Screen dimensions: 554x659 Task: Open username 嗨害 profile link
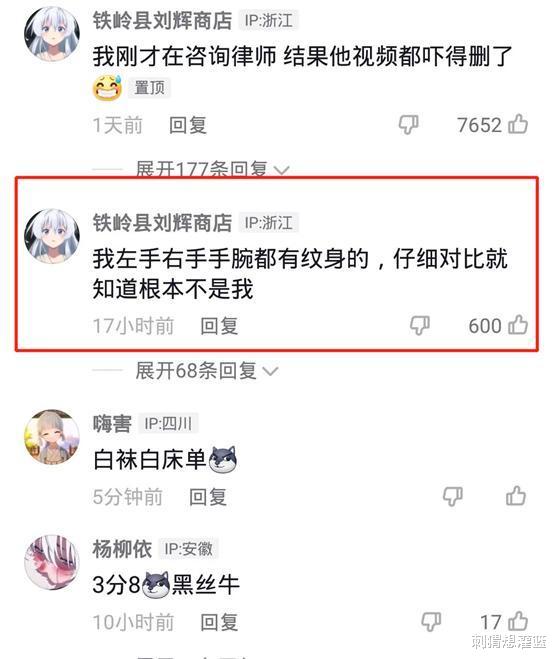(112, 424)
